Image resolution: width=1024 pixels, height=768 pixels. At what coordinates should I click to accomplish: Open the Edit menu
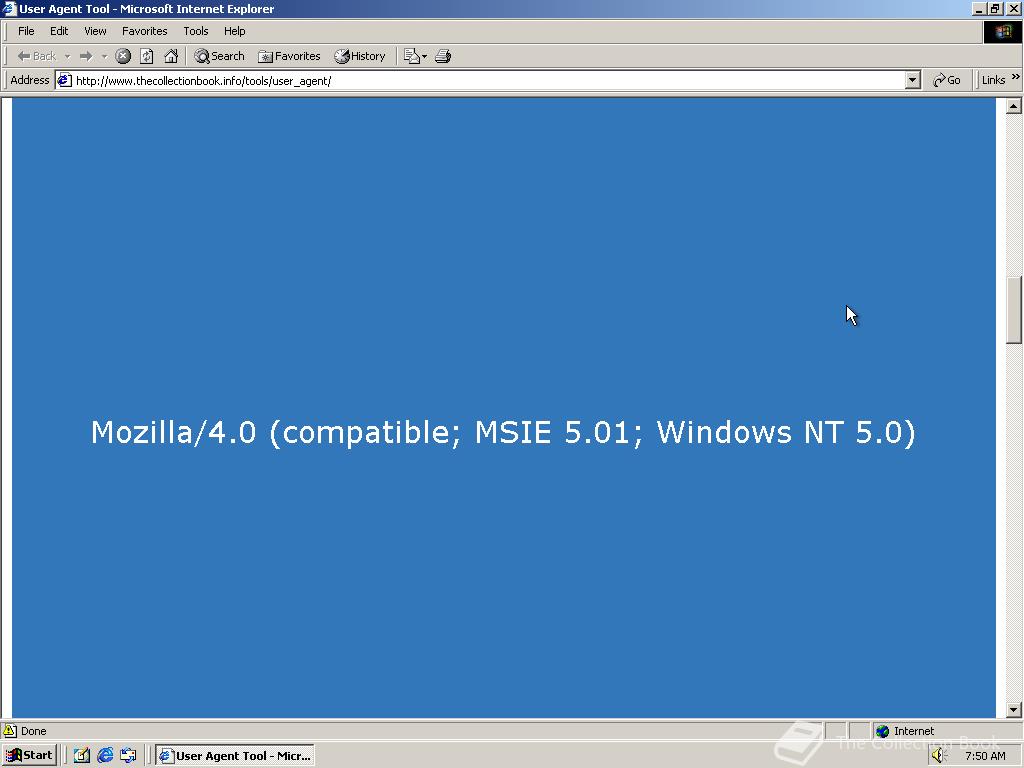(59, 31)
